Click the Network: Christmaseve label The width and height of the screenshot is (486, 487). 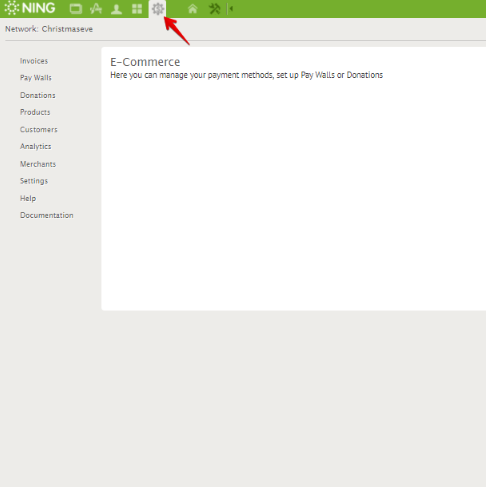pyautogui.click(x=49, y=29)
